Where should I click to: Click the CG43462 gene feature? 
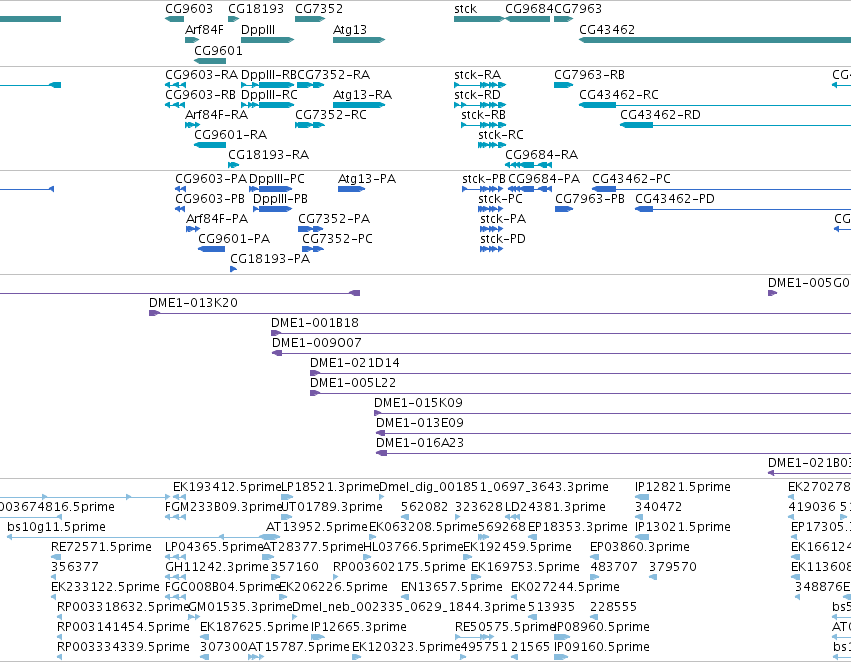715,40
